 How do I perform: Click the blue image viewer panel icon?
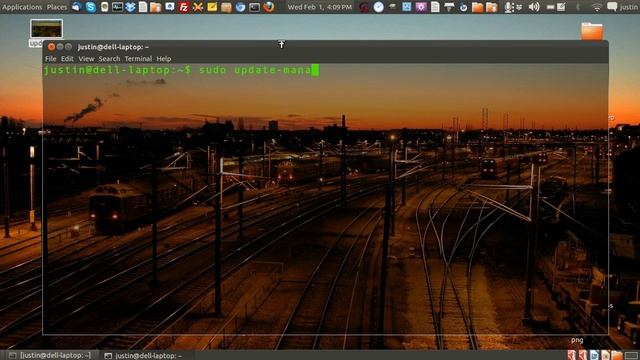point(407,7)
